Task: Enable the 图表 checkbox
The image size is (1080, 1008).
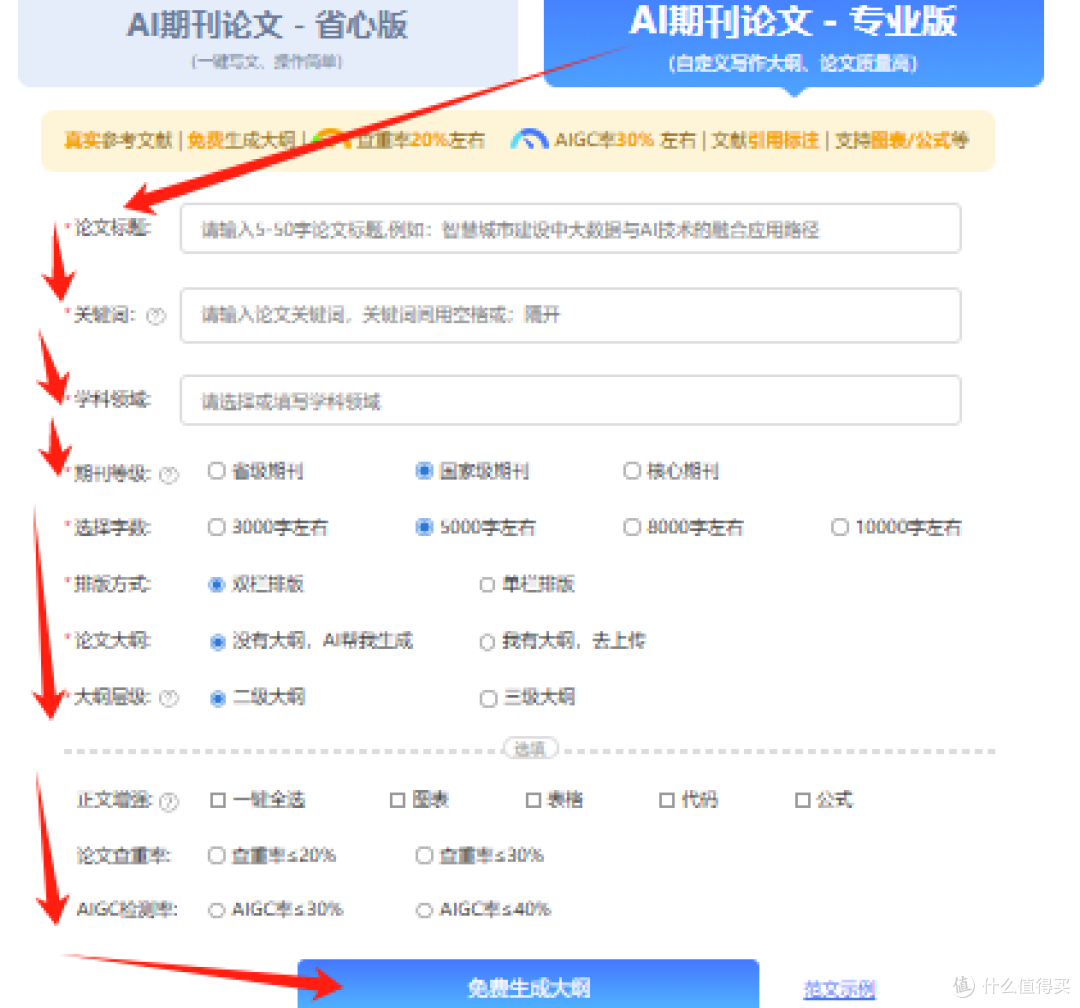Action: tap(397, 800)
